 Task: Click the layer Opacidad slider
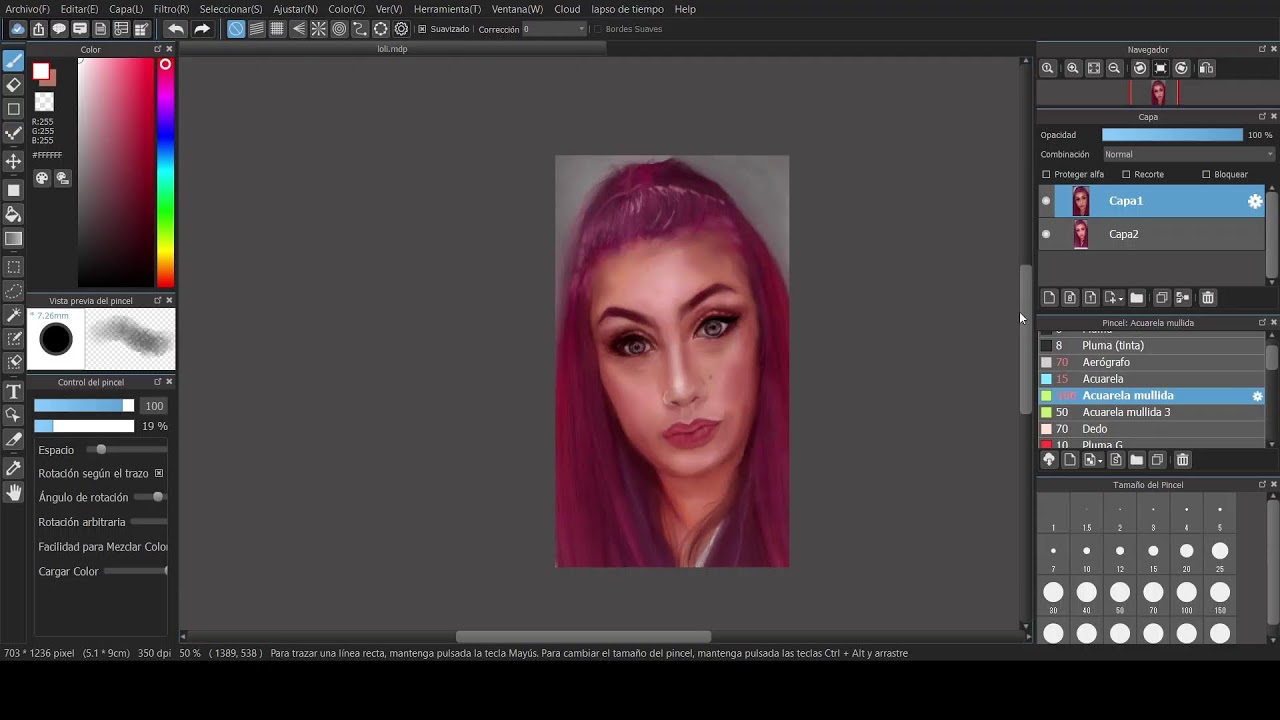coord(1172,135)
